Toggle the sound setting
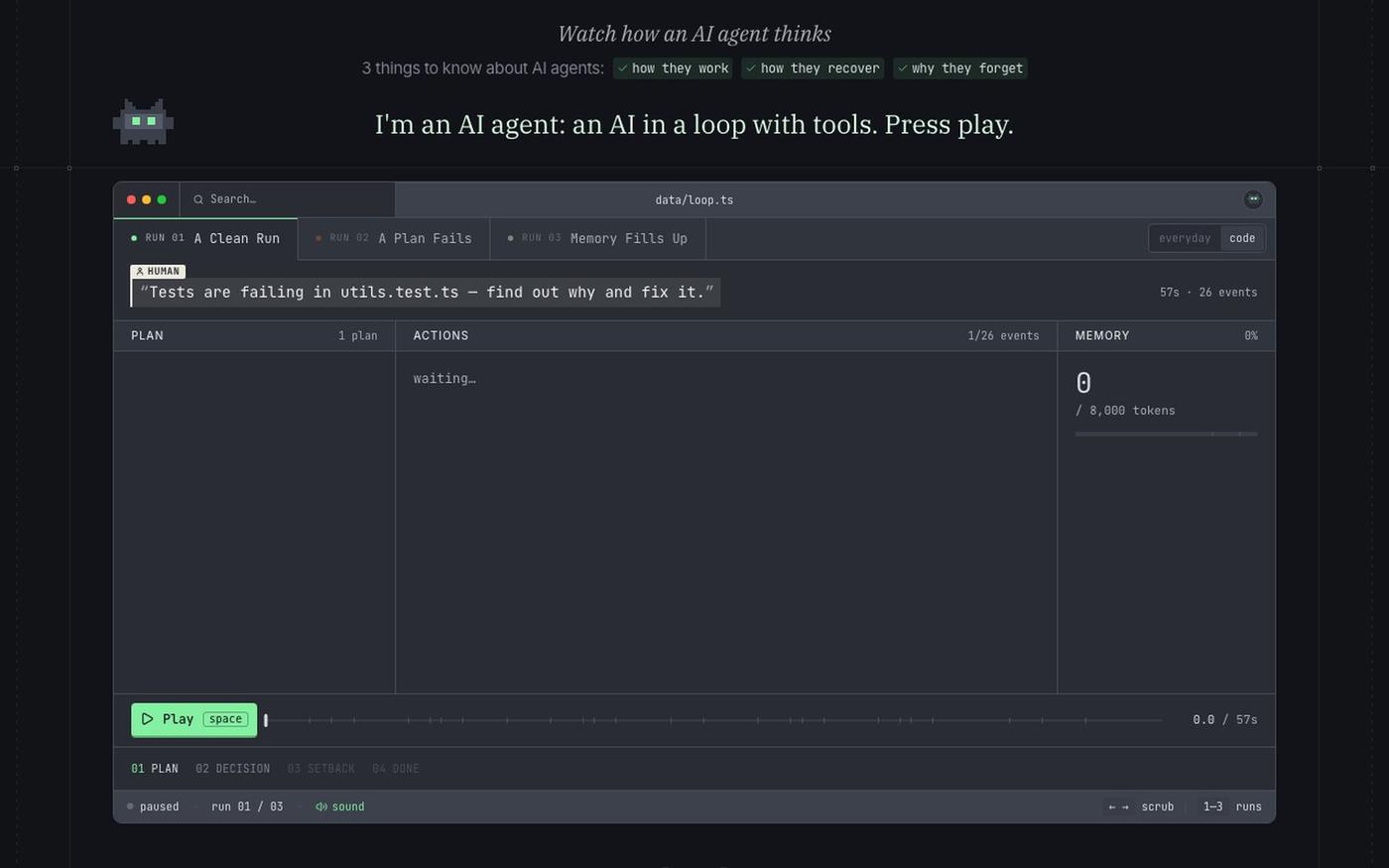This screenshot has width=1389, height=868. pos(340,806)
